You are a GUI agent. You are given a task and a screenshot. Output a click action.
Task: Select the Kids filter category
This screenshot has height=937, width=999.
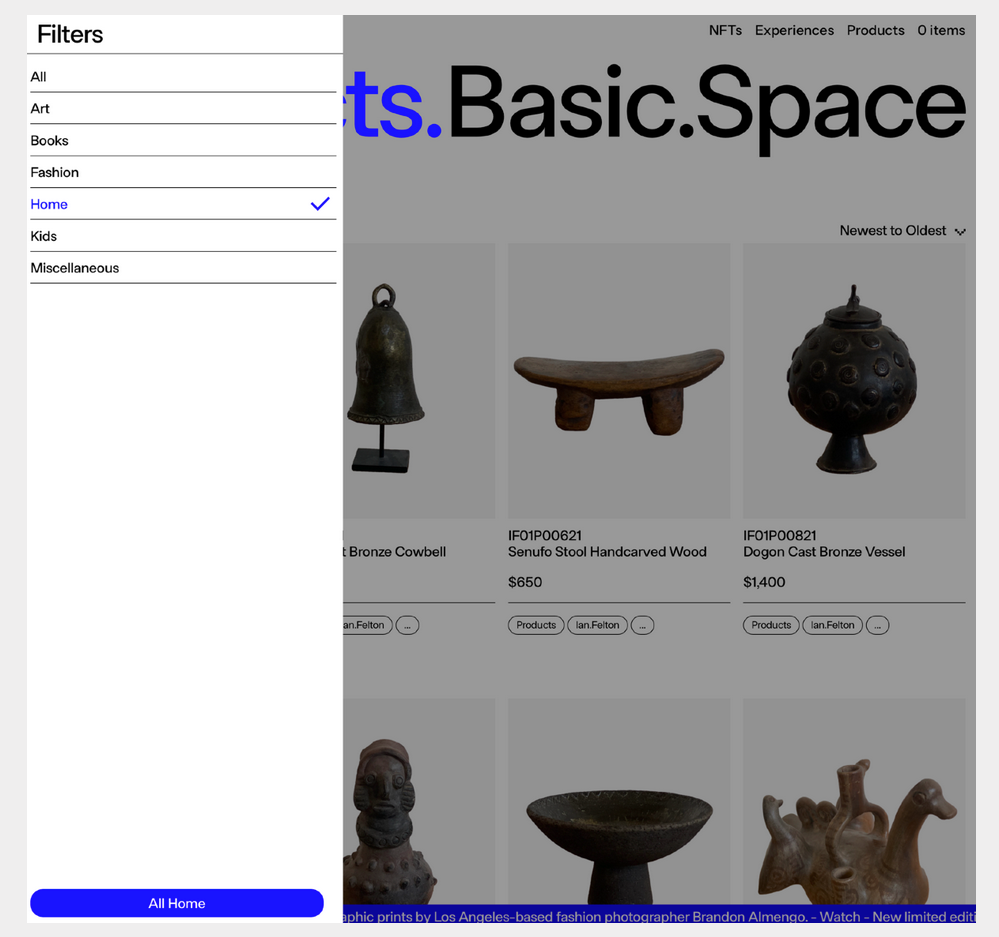click(183, 236)
